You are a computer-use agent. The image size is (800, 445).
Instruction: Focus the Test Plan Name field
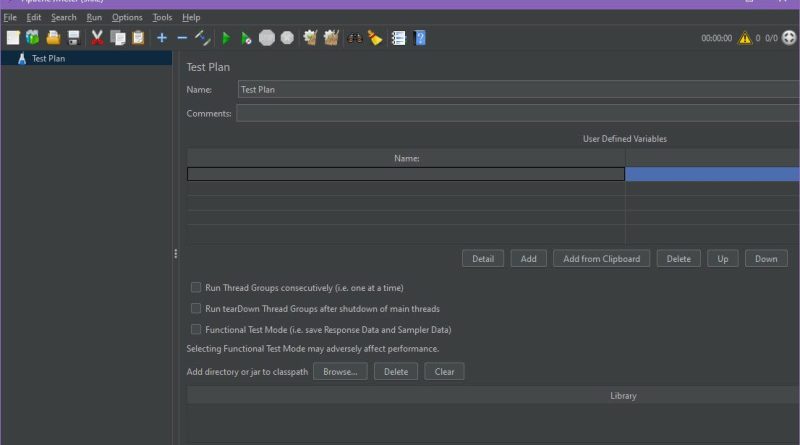[518, 89]
